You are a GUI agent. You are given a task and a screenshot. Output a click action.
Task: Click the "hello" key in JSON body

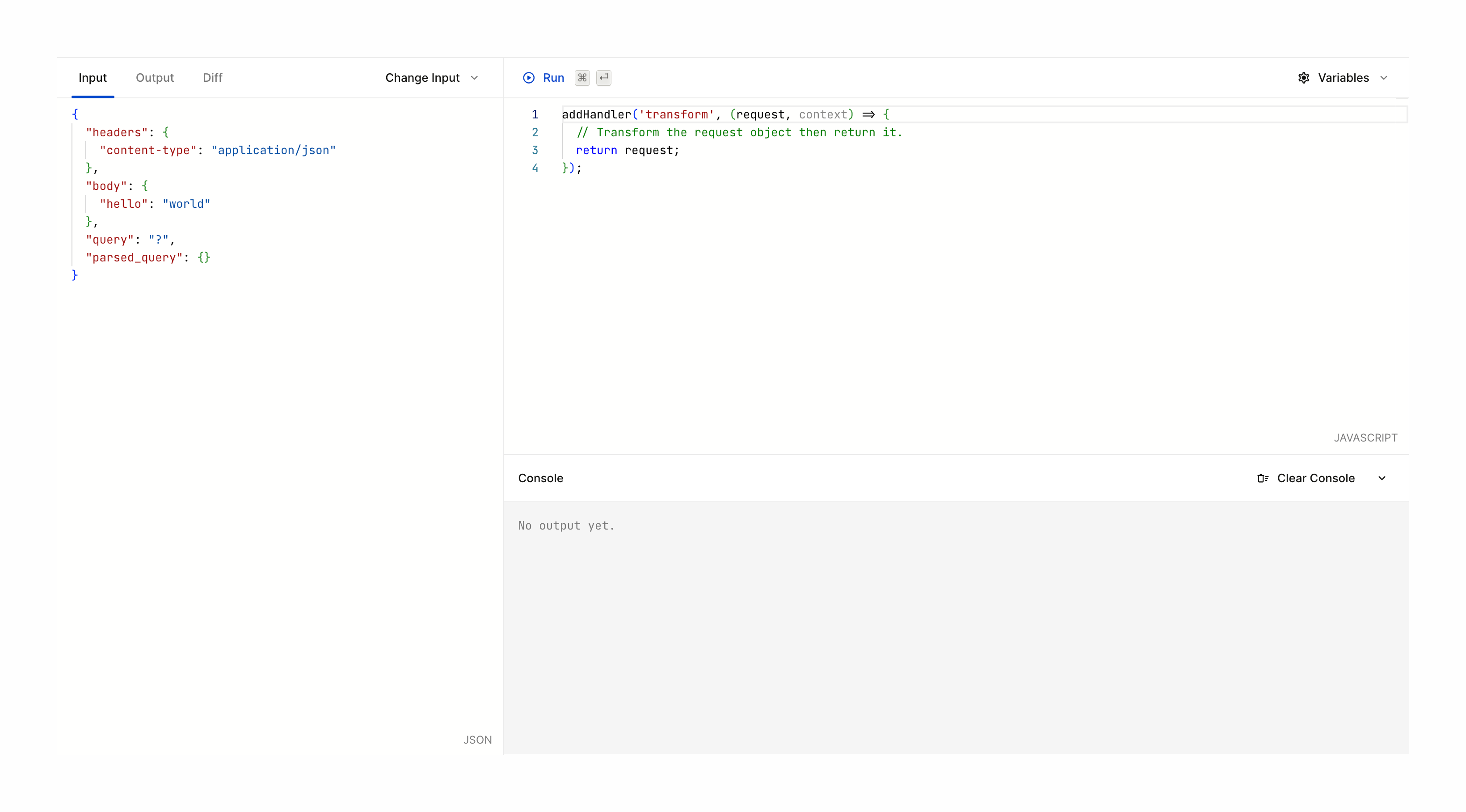123,204
